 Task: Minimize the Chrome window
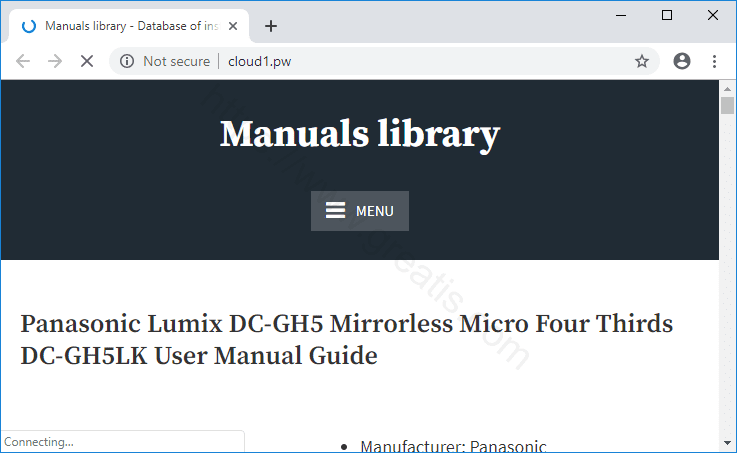coord(620,14)
